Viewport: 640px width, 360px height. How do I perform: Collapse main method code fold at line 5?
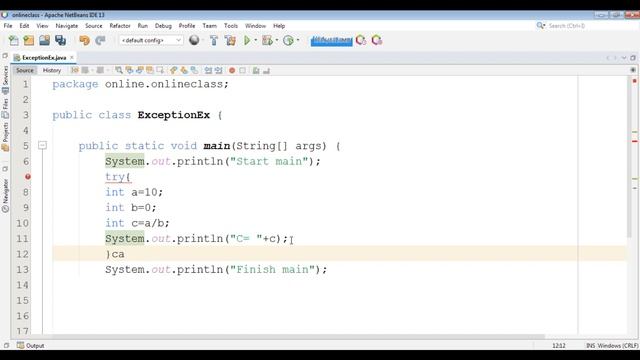tap(42, 145)
